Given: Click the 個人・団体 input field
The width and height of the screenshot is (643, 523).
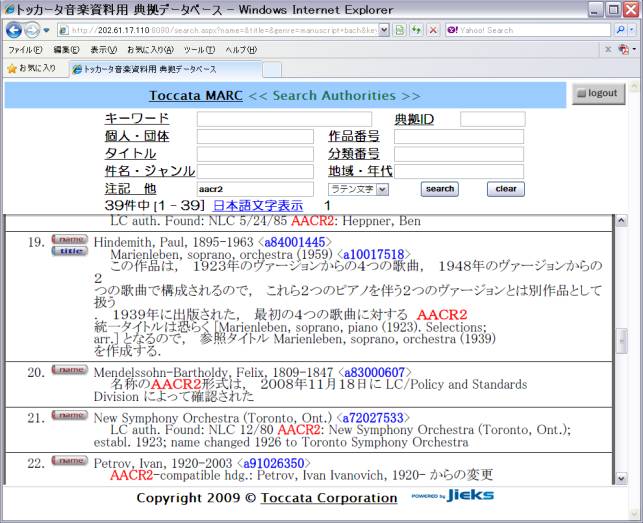Looking at the screenshot, I should 255,137.
